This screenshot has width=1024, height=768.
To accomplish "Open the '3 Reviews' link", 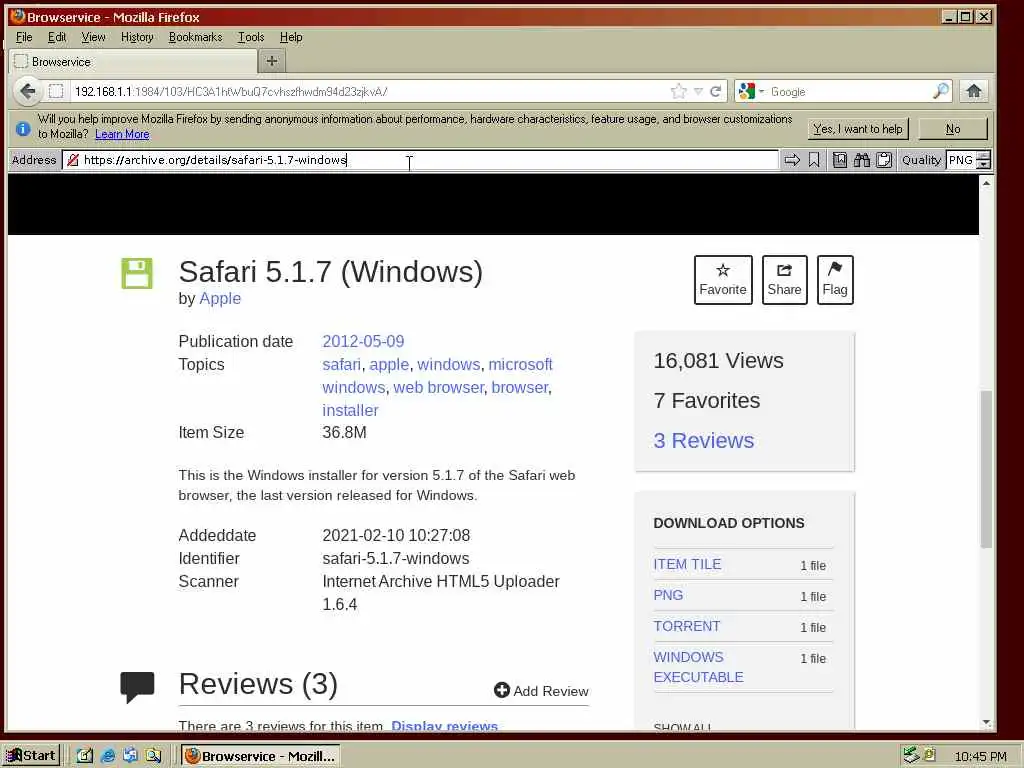I will pos(703,441).
